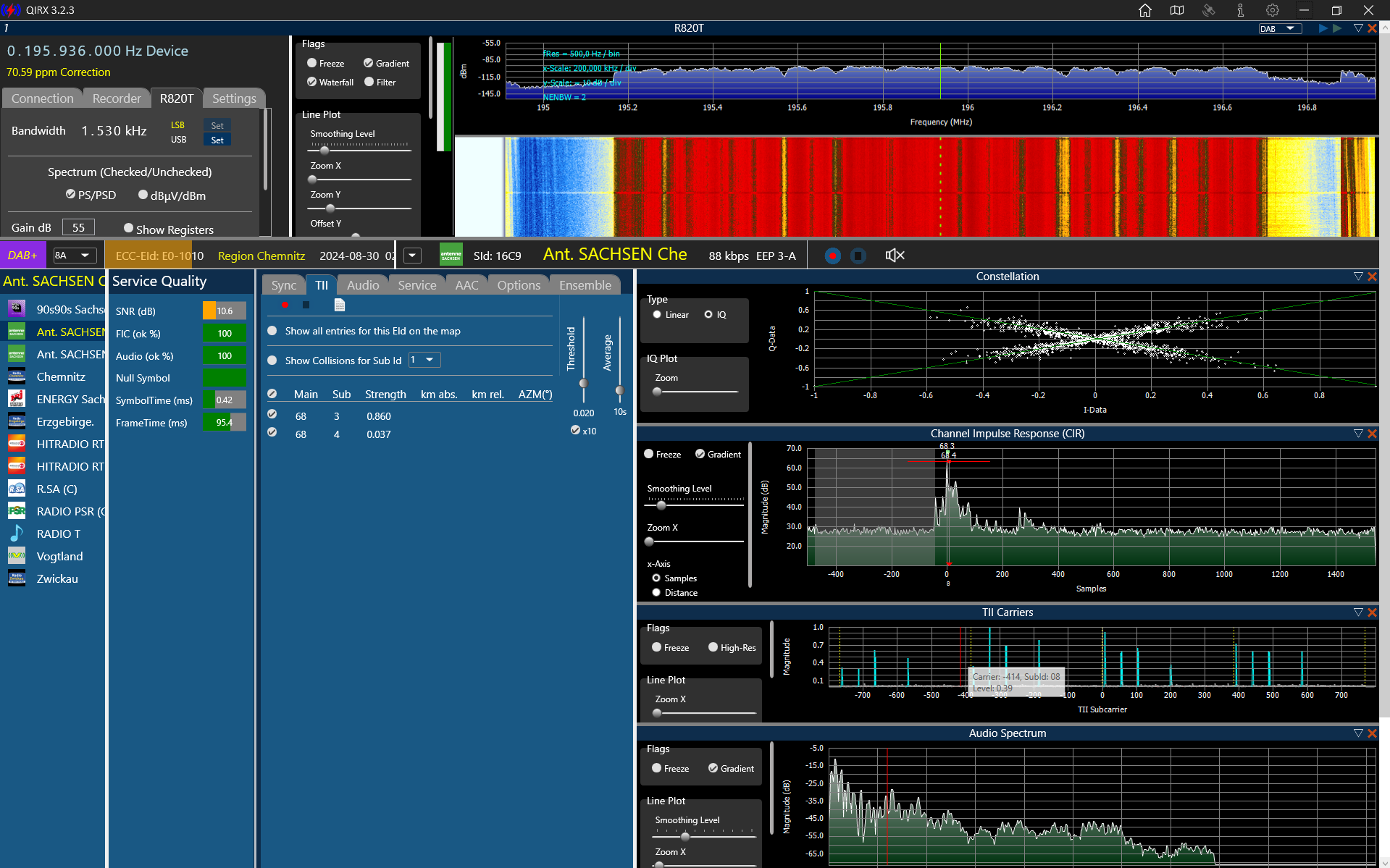Enable Show Registers
1390x868 pixels.
tap(128, 228)
